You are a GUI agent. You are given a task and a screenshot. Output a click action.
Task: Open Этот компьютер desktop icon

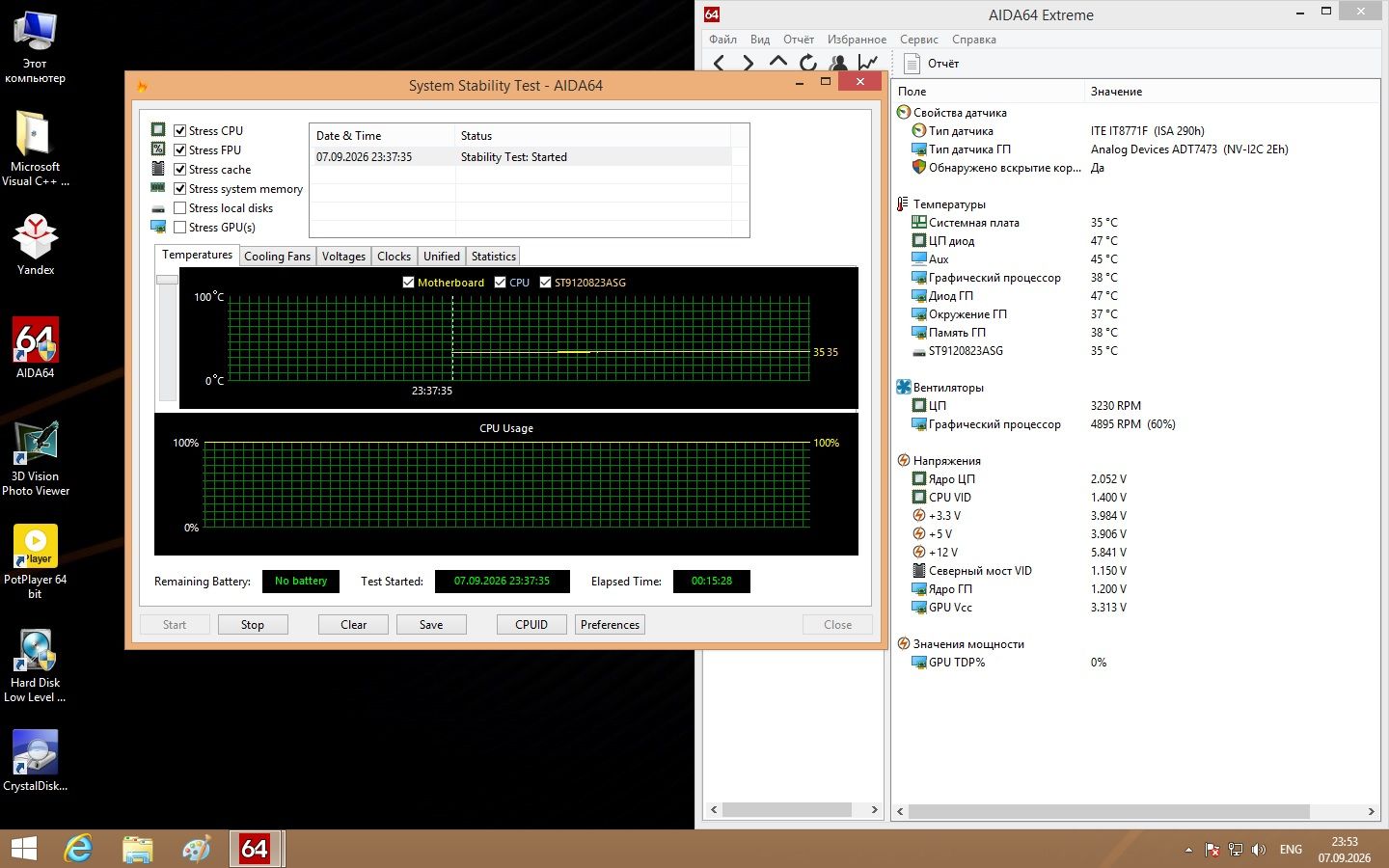(36, 47)
